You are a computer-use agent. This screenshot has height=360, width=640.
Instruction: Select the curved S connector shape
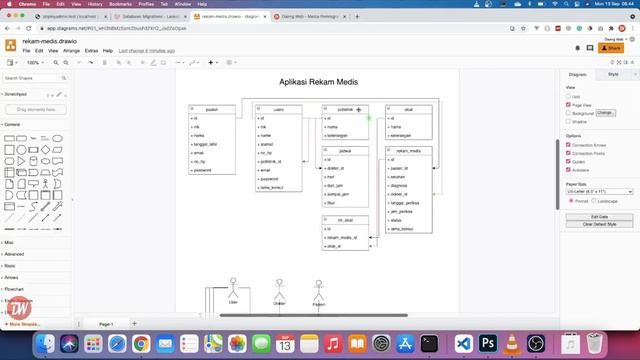[x=33, y=207]
